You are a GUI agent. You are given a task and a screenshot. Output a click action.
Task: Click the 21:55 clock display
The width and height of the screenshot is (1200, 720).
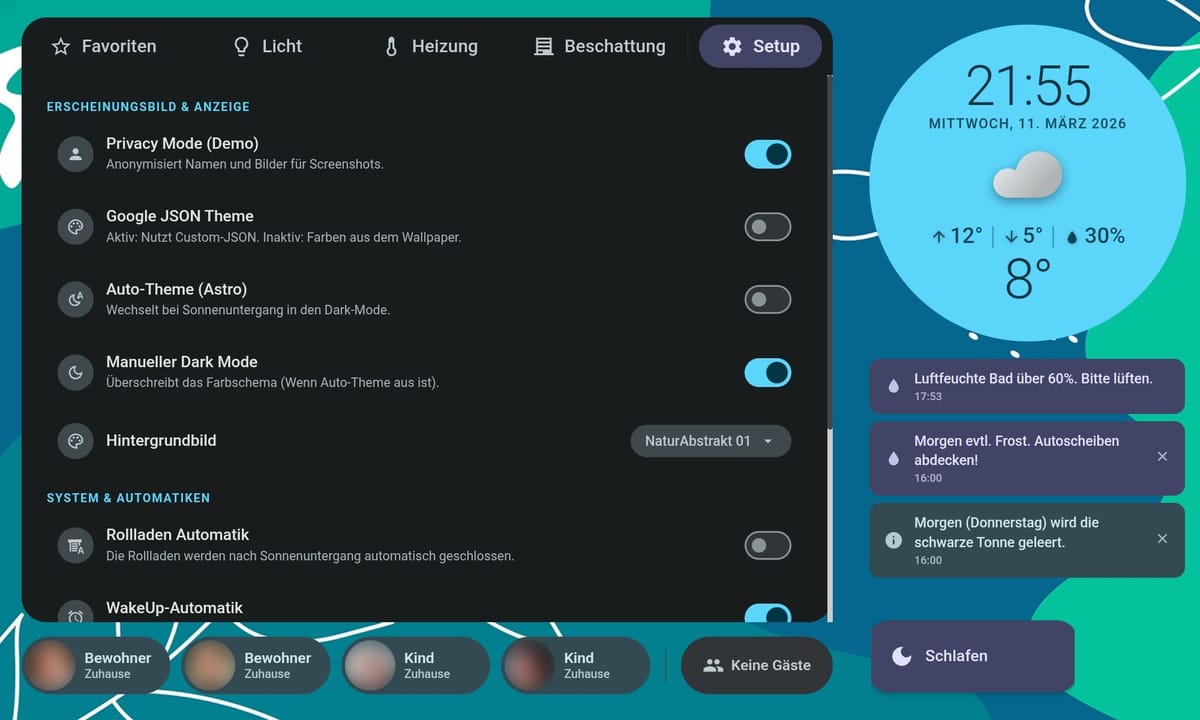click(1028, 86)
